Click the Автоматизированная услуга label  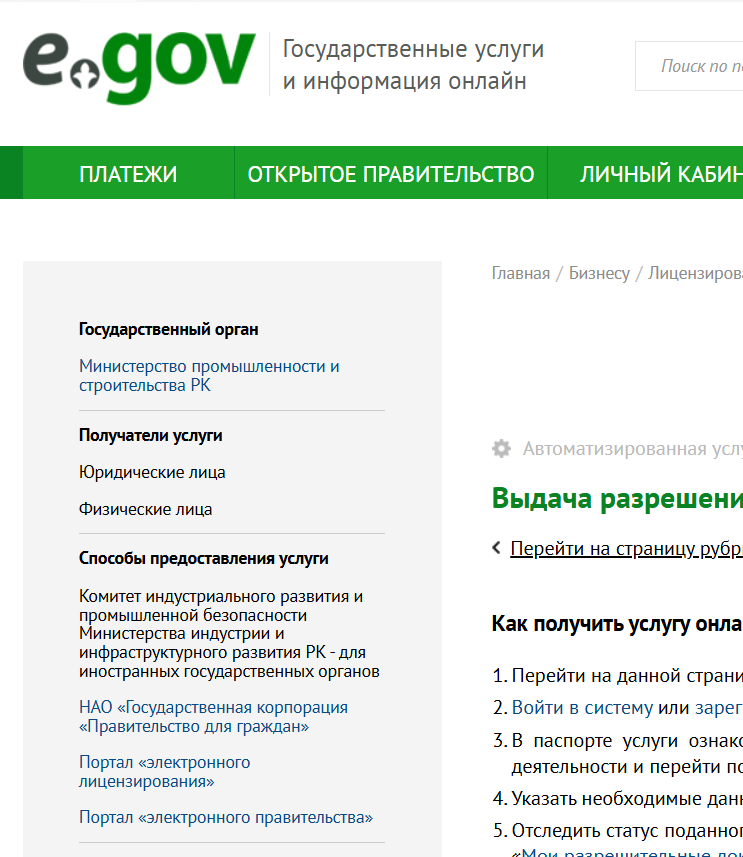click(x=633, y=449)
